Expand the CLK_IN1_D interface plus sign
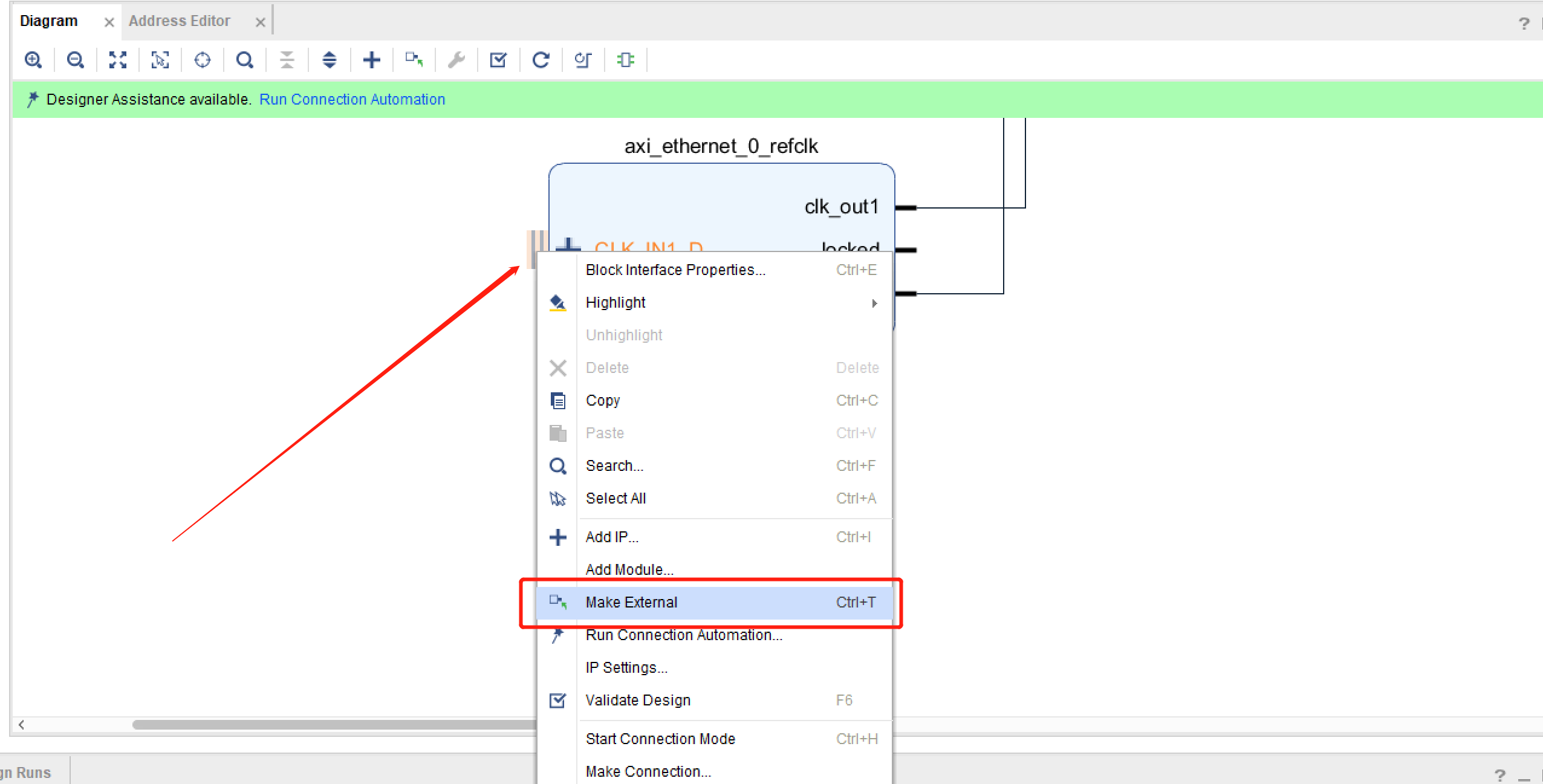The height and width of the screenshot is (784, 1543). click(x=568, y=245)
